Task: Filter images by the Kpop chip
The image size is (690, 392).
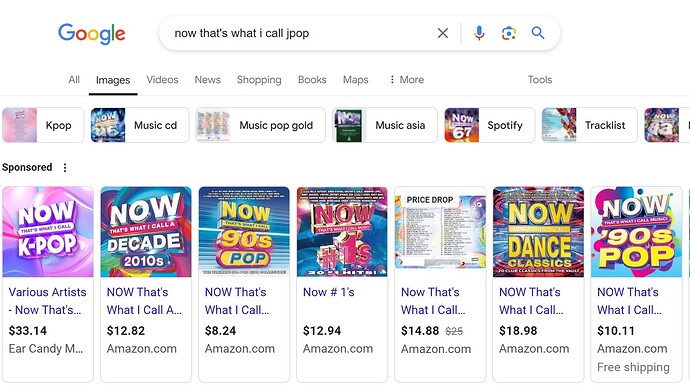Action: click(43, 125)
